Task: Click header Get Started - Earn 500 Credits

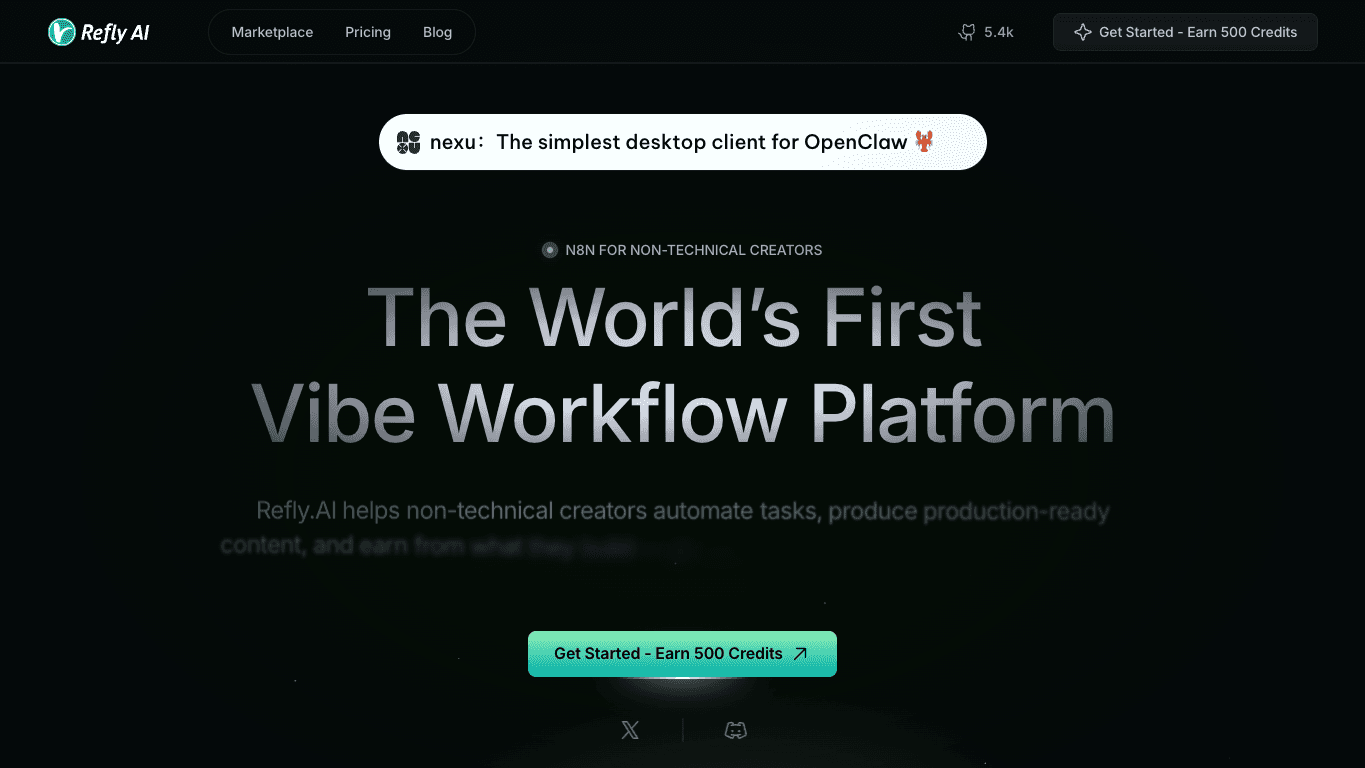Action: click(1185, 32)
